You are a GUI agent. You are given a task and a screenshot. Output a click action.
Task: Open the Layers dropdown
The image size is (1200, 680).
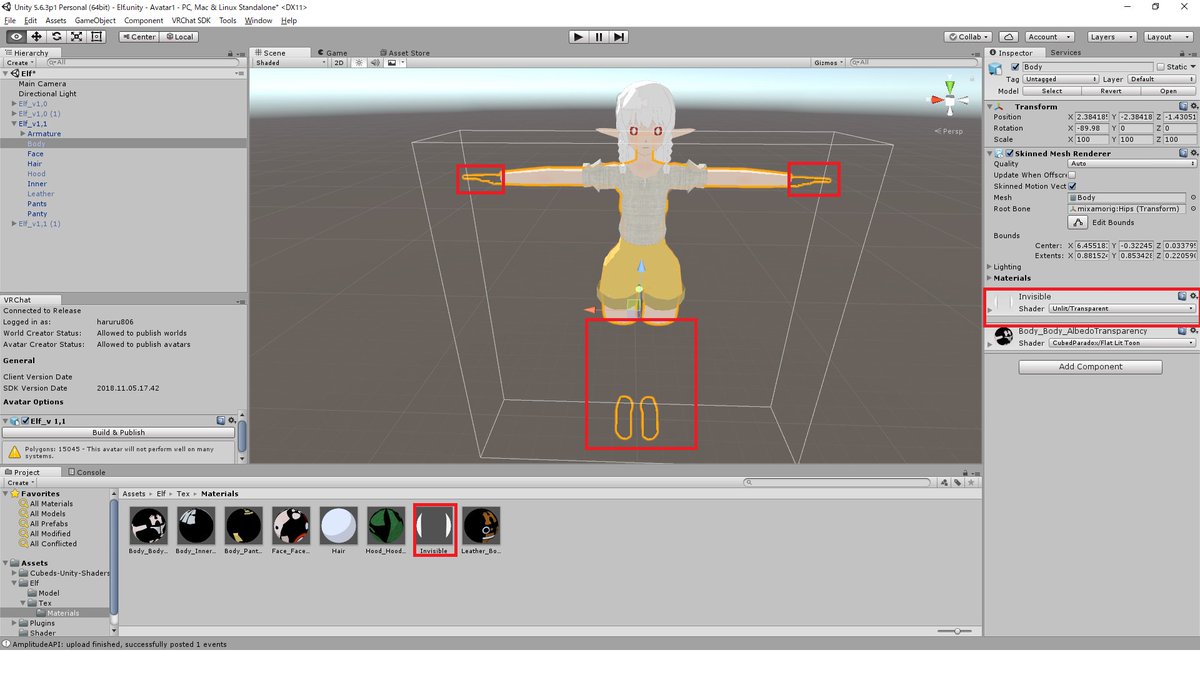point(1112,37)
